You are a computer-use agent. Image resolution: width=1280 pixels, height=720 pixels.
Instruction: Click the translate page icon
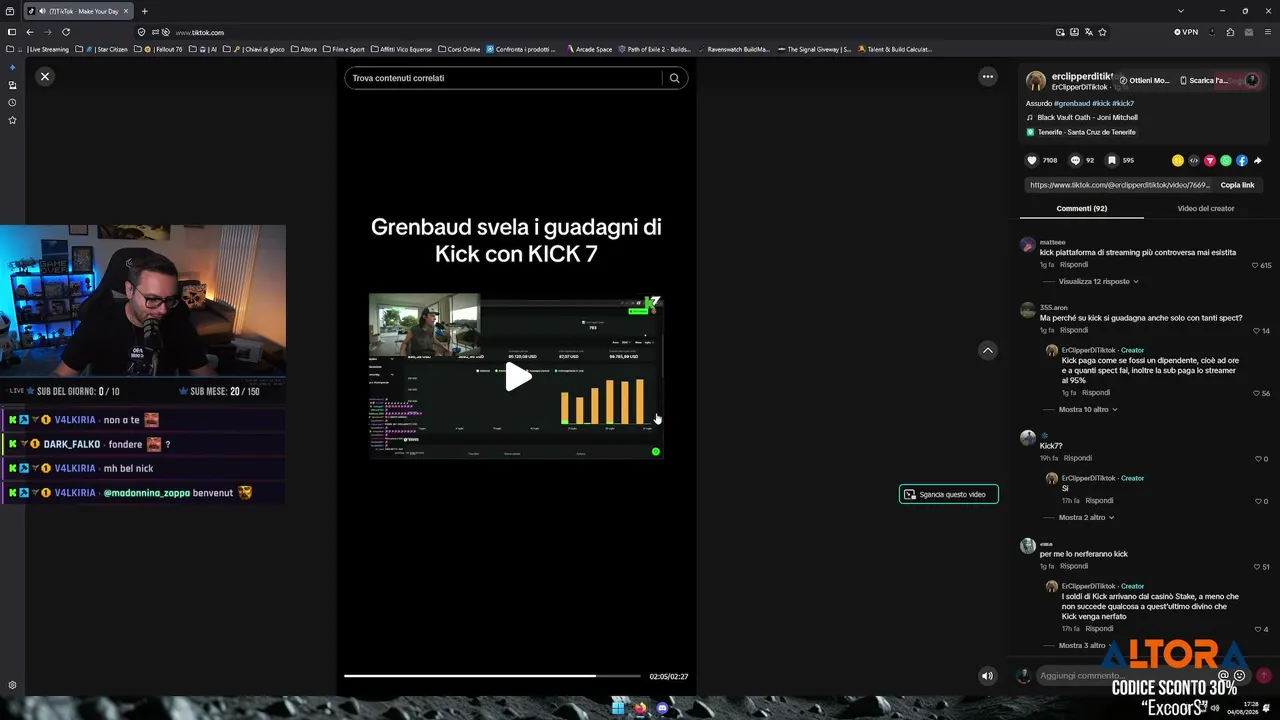[1088, 32]
